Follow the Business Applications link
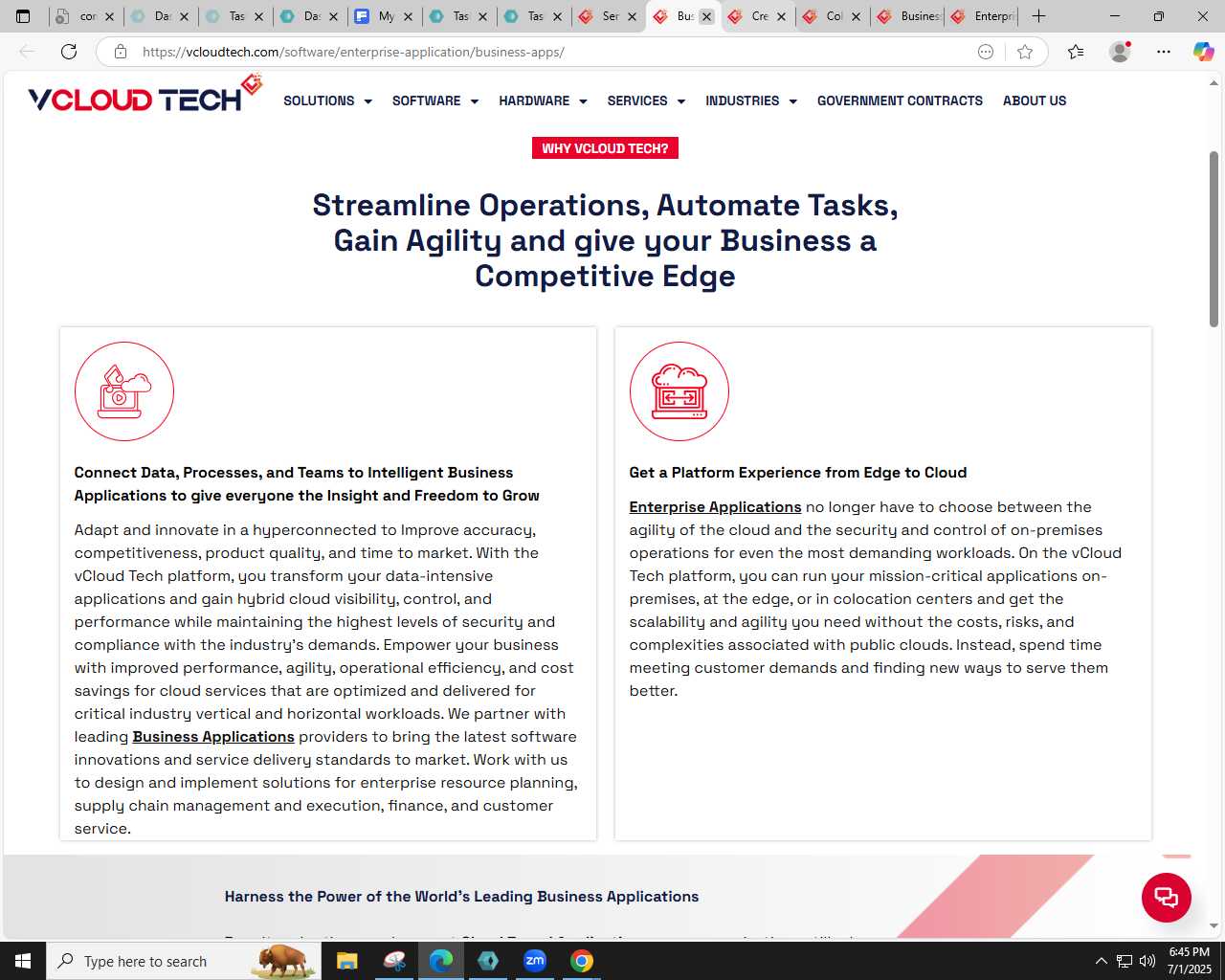Image resolution: width=1225 pixels, height=980 pixels. coord(213,737)
